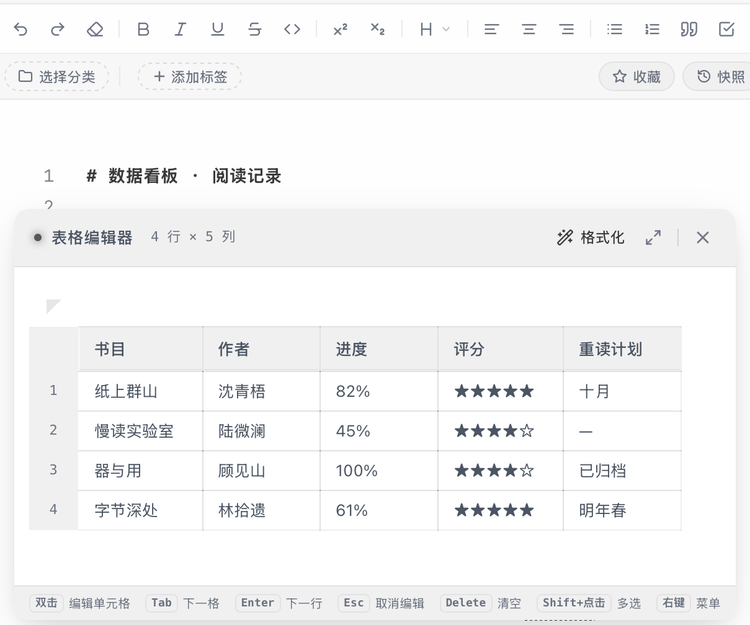The width and height of the screenshot is (750, 625).
Task: Open the 选择分类 category picker
Action: (x=57, y=77)
